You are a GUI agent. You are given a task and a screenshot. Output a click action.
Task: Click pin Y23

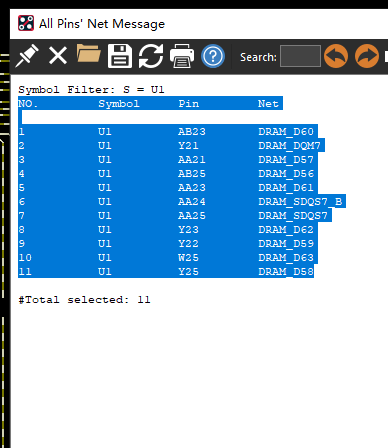(188, 230)
